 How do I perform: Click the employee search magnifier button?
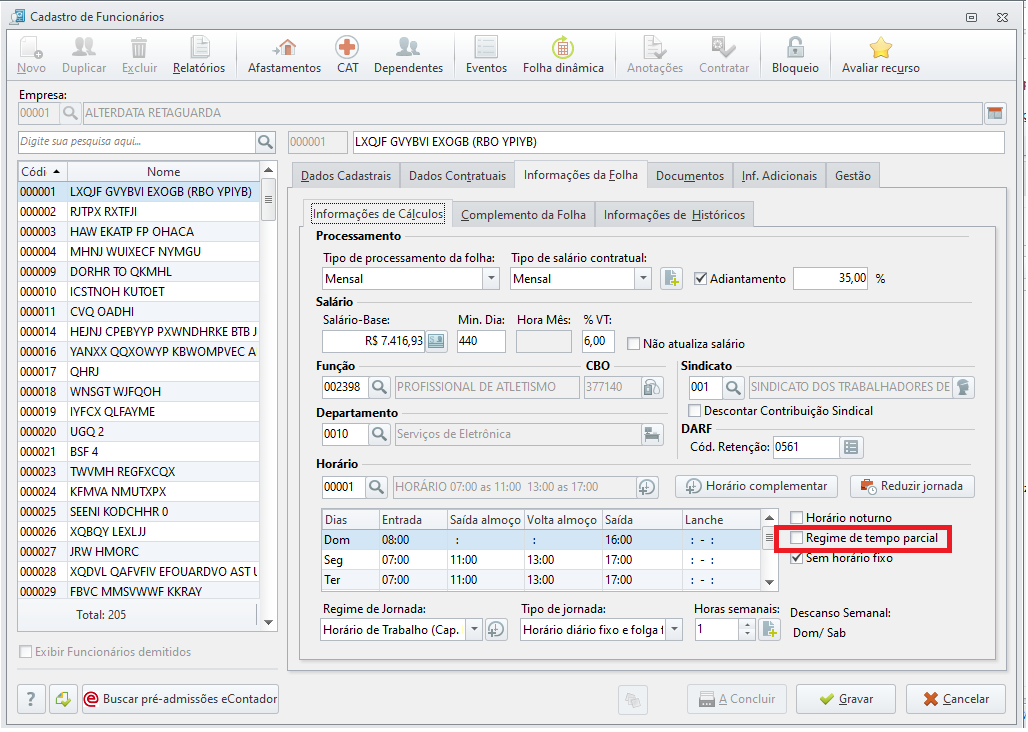pyautogui.click(x=266, y=142)
